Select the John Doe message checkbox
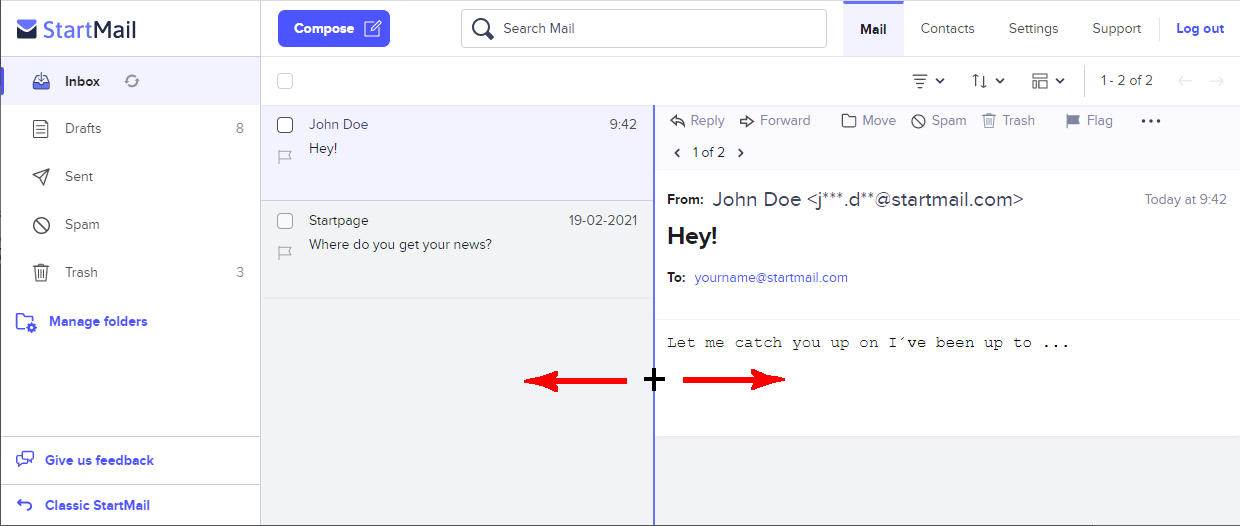Image resolution: width=1240 pixels, height=526 pixels. pos(285,125)
